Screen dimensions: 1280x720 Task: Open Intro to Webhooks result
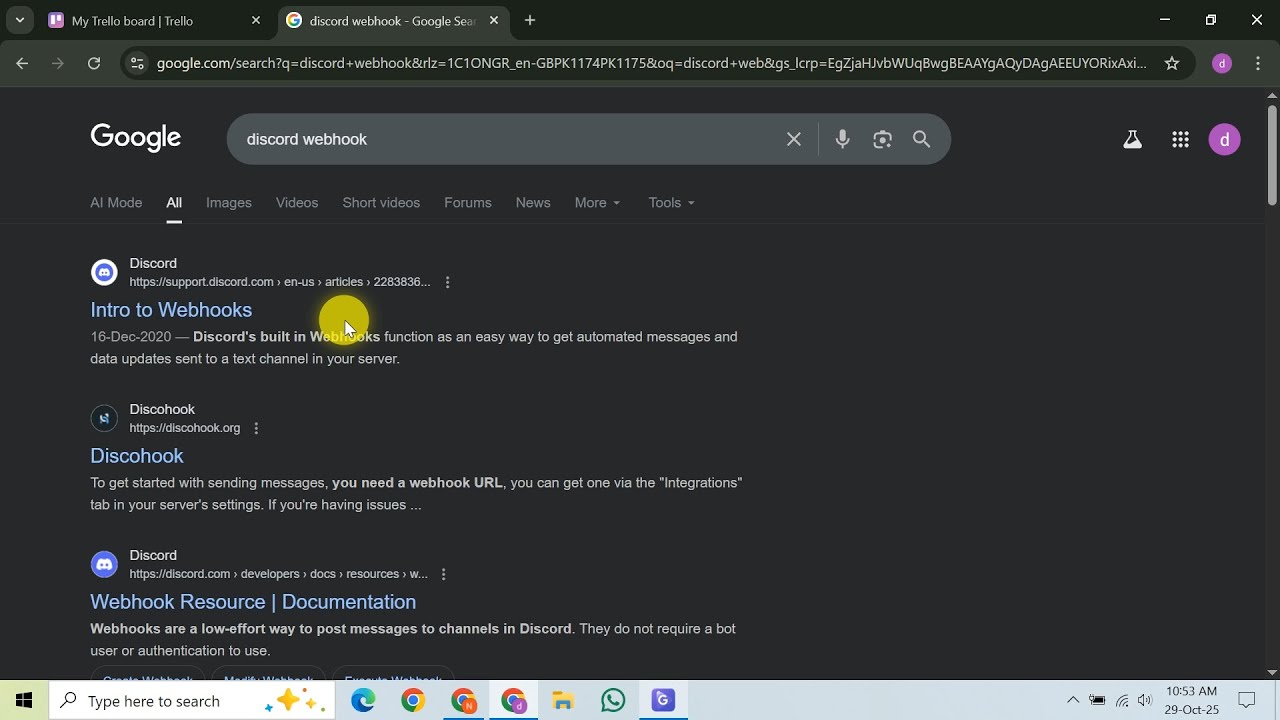click(x=171, y=310)
